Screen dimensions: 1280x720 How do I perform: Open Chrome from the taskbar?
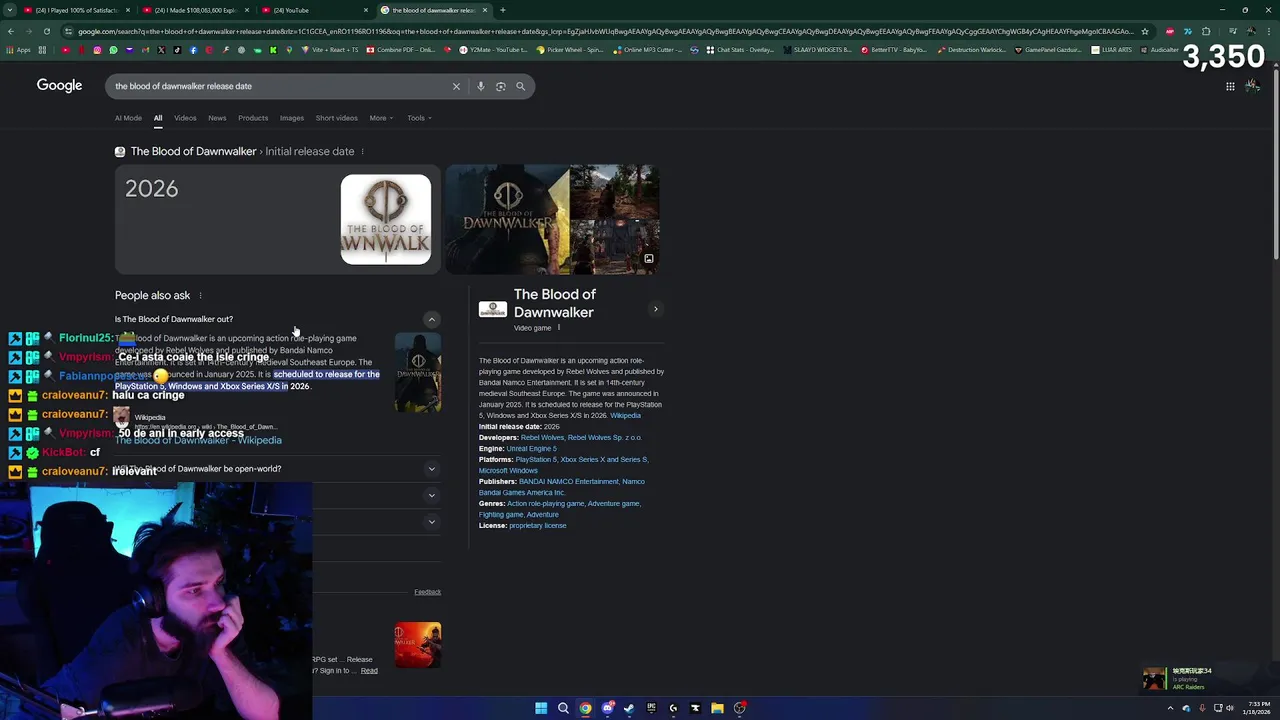point(585,708)
